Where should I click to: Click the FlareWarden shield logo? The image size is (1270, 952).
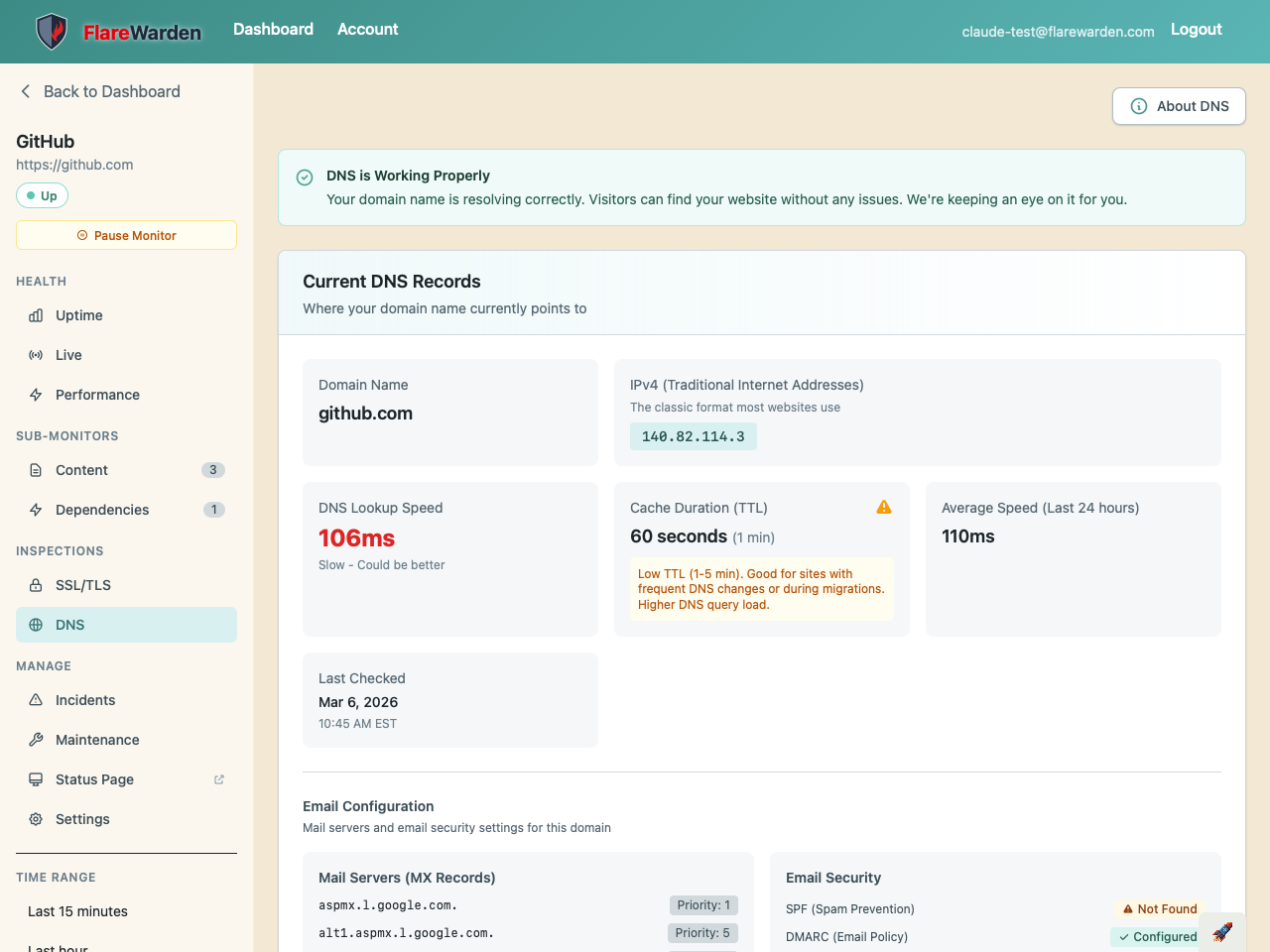52,32
